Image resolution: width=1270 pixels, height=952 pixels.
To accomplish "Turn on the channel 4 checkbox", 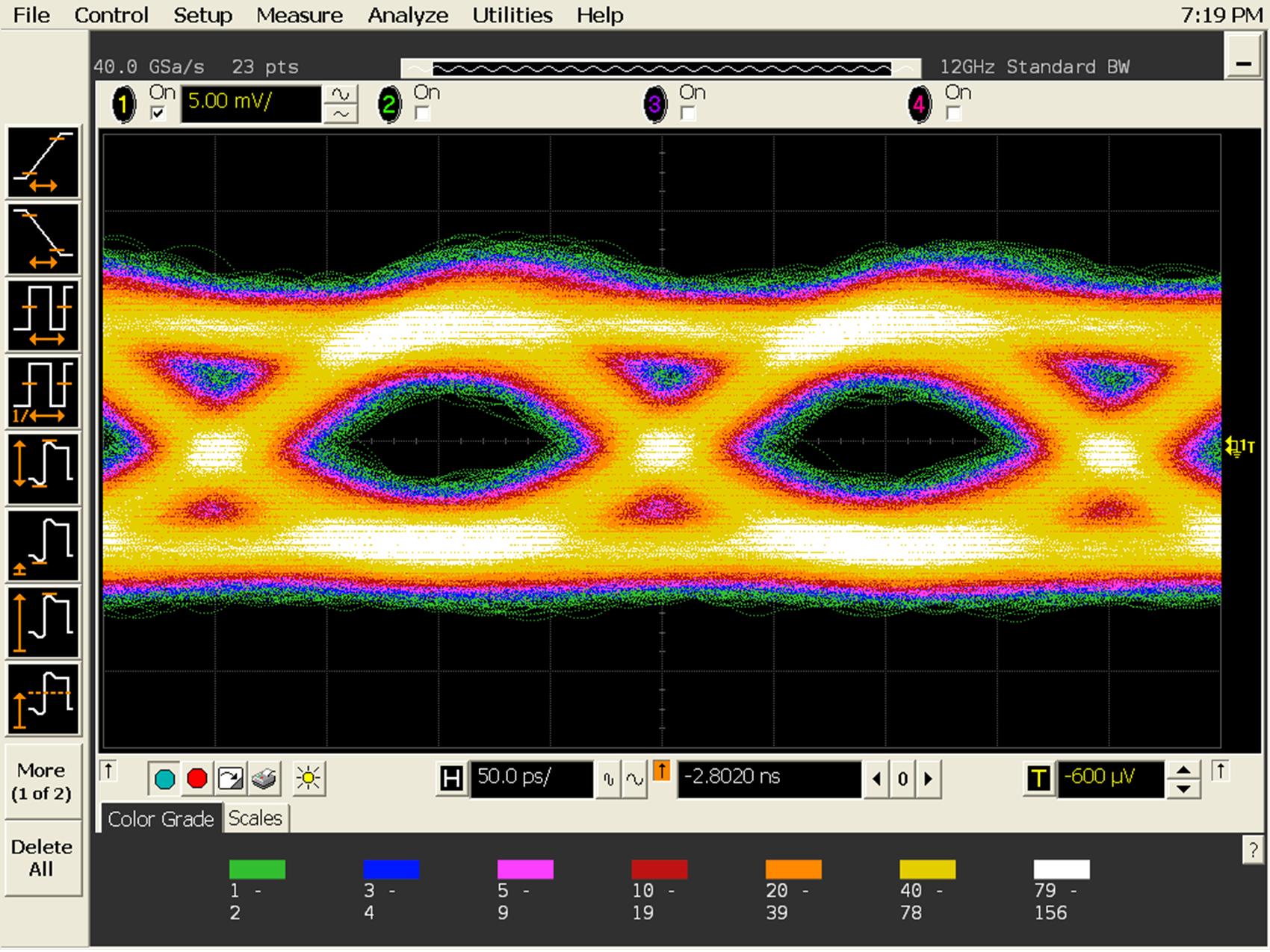I will point(953,113).
